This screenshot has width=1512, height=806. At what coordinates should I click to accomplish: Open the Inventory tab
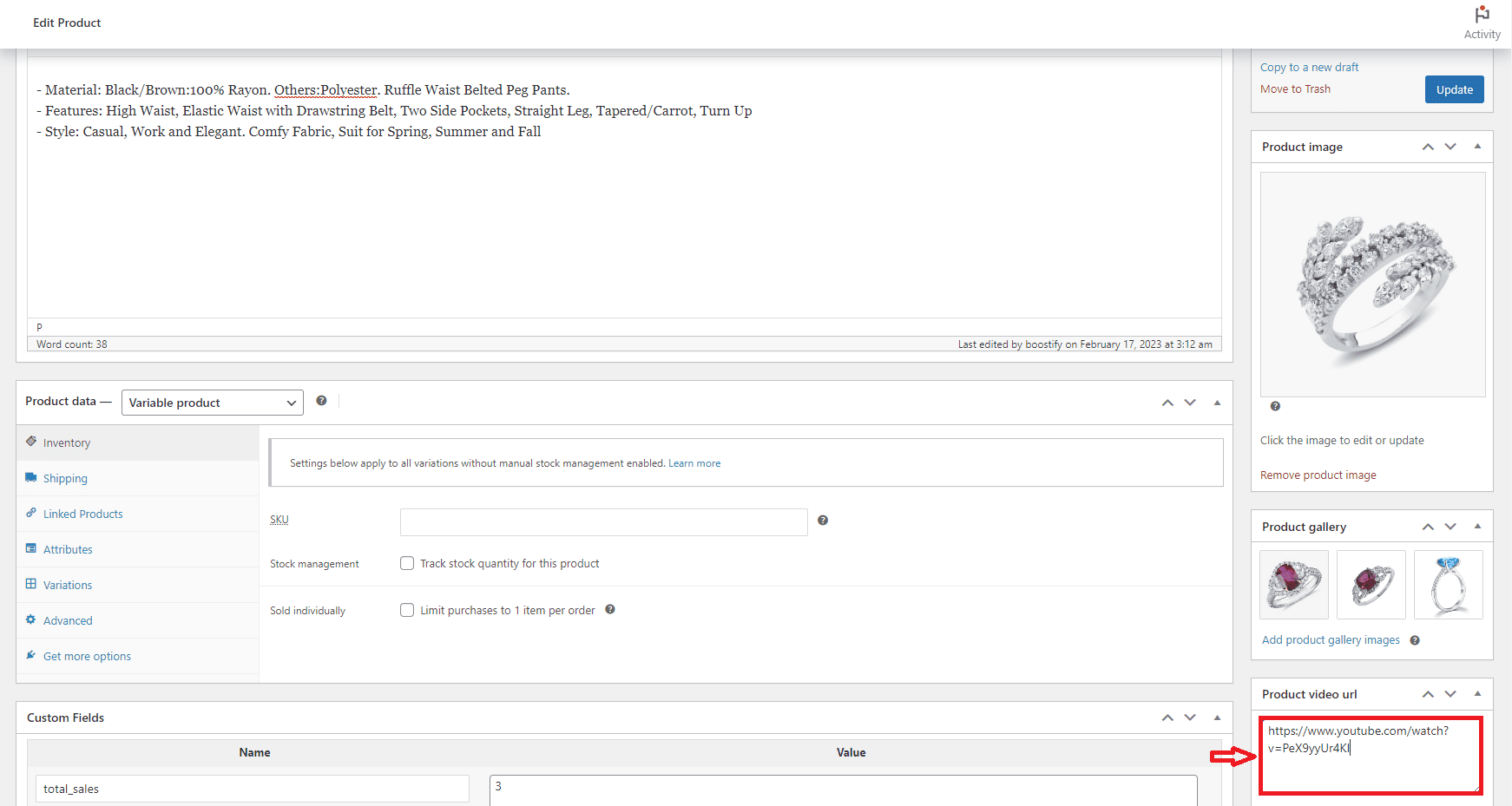tap(138, 442)
